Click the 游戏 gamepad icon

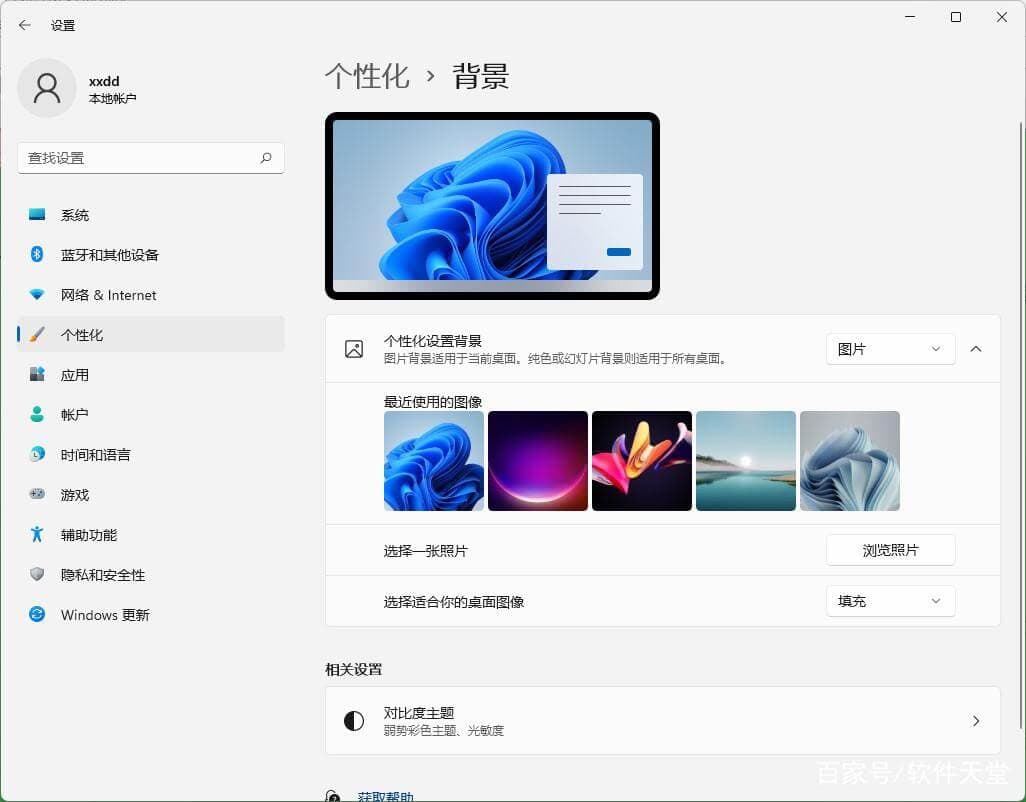tap(37, 494)
